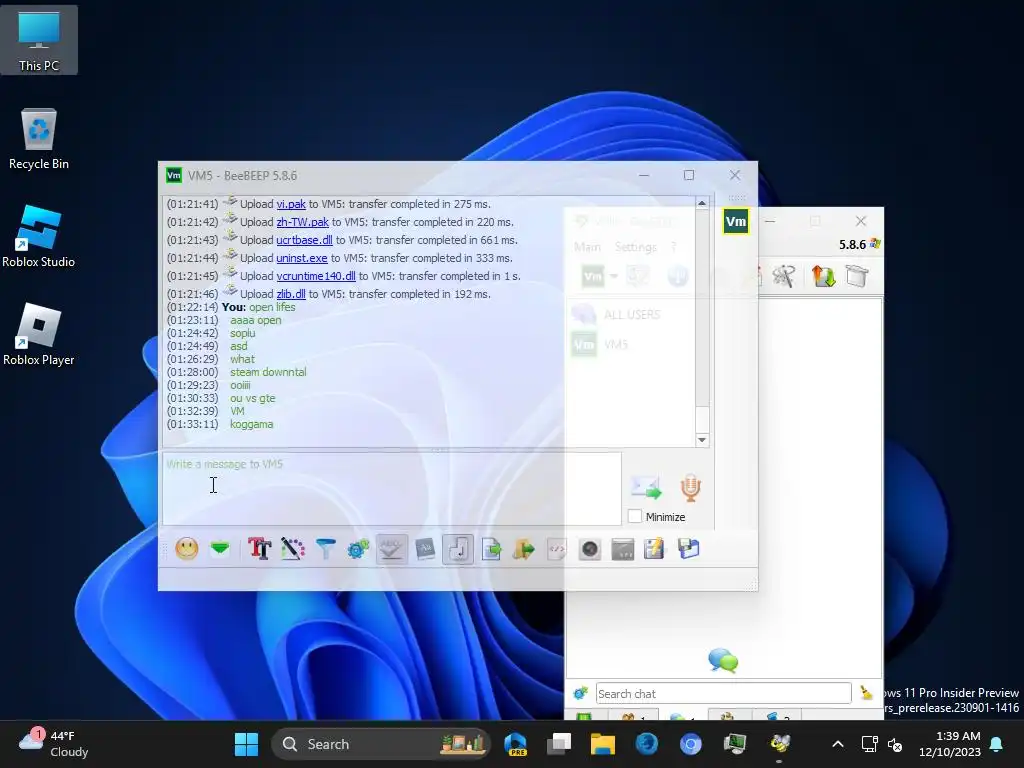Click the send file document icon
Viewport: 1024px width, 768px height.
tap(491, 549)
